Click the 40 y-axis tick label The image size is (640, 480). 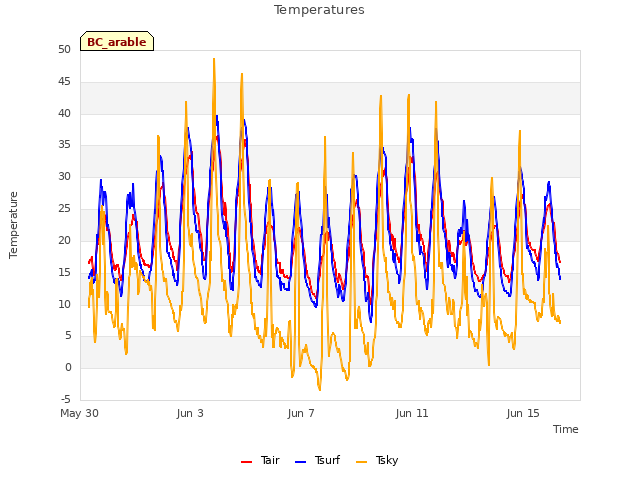[x=64, y=113]
